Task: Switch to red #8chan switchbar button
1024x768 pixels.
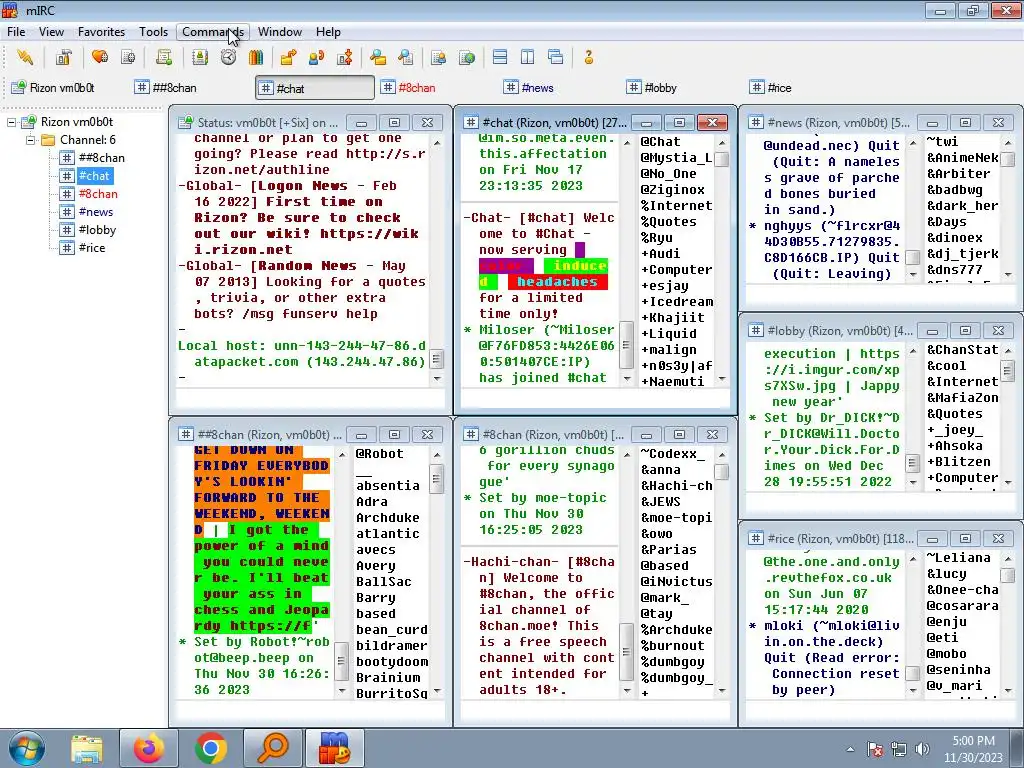Action: pyautogui.click(x=439, y=88)
